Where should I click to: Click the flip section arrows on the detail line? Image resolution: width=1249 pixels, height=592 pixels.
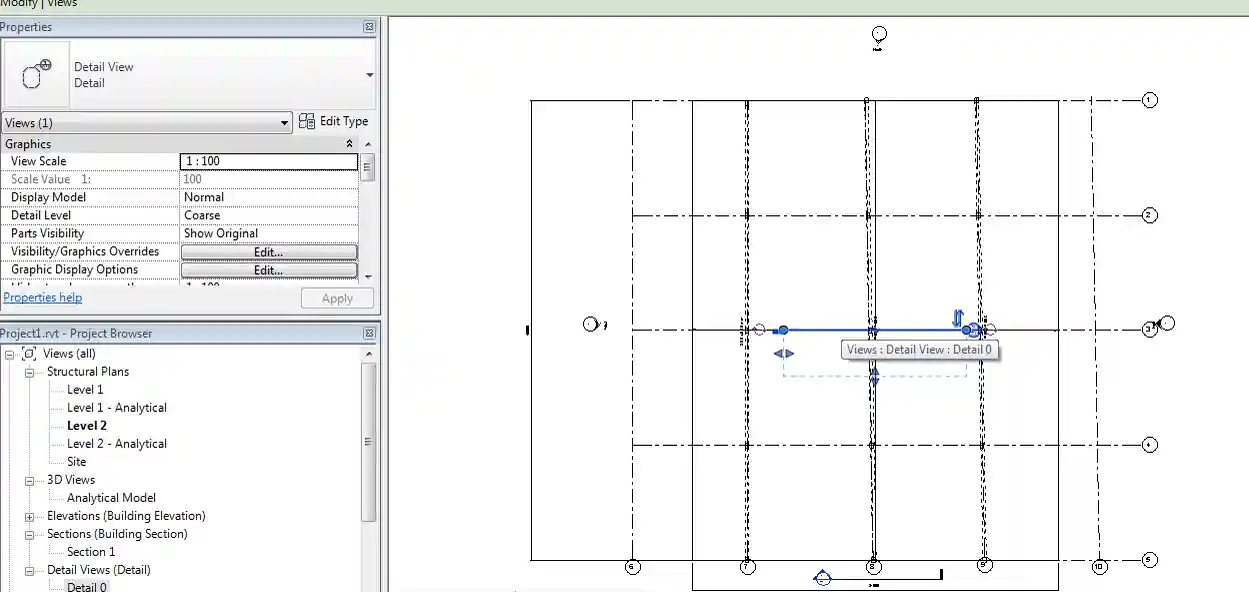pos(957,317)
